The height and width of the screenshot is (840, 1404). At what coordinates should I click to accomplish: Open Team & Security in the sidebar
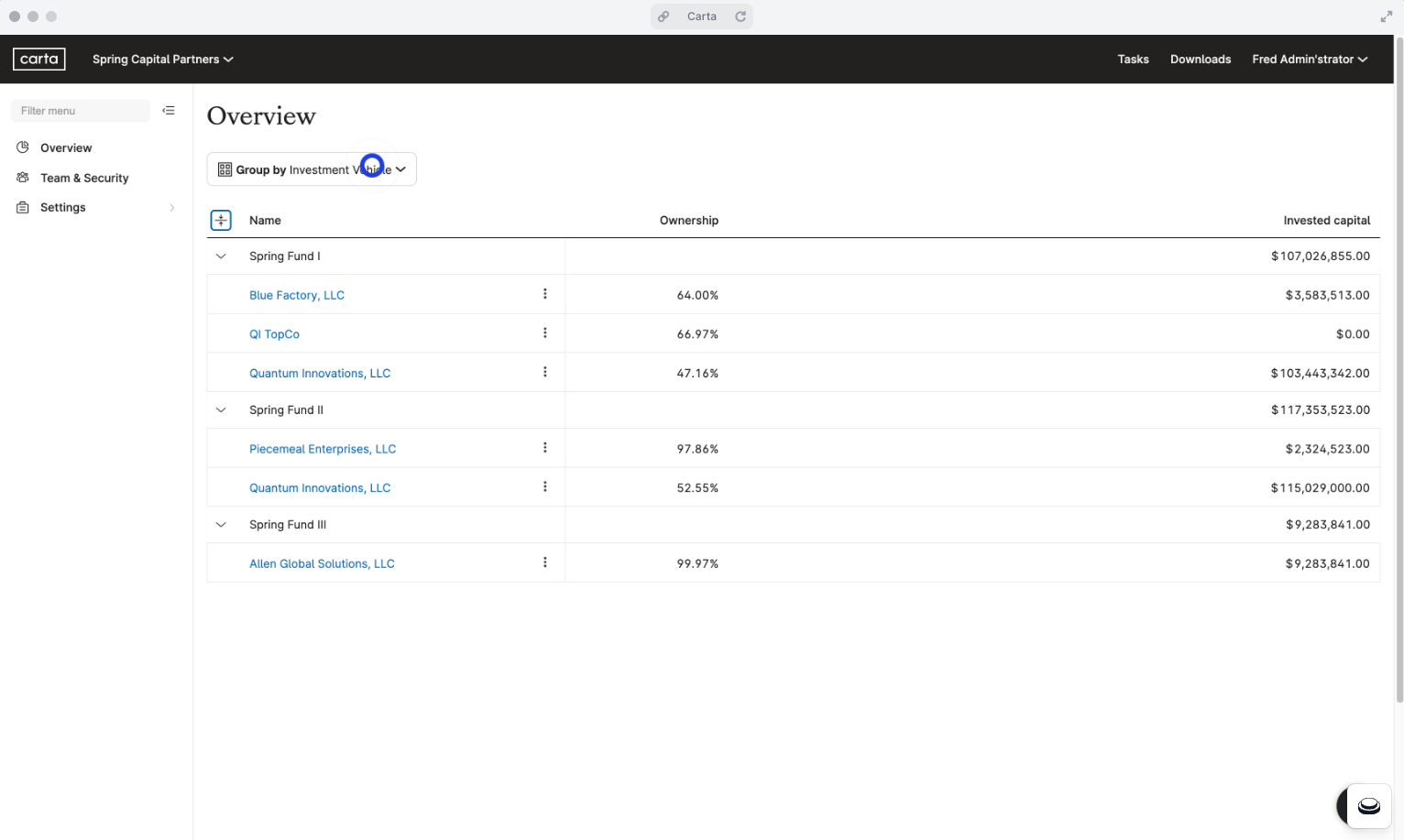[x=84, y=178]
